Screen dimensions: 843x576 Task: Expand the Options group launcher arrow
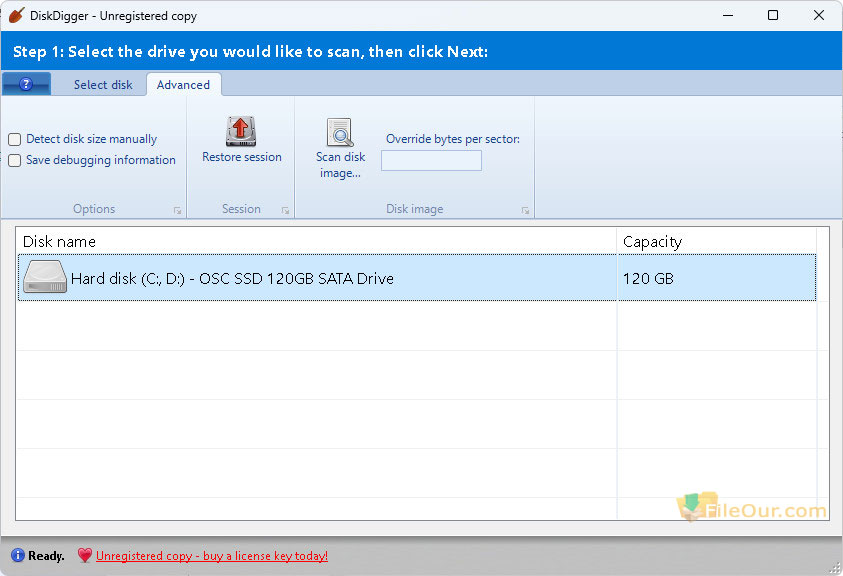tap(177, 211)
